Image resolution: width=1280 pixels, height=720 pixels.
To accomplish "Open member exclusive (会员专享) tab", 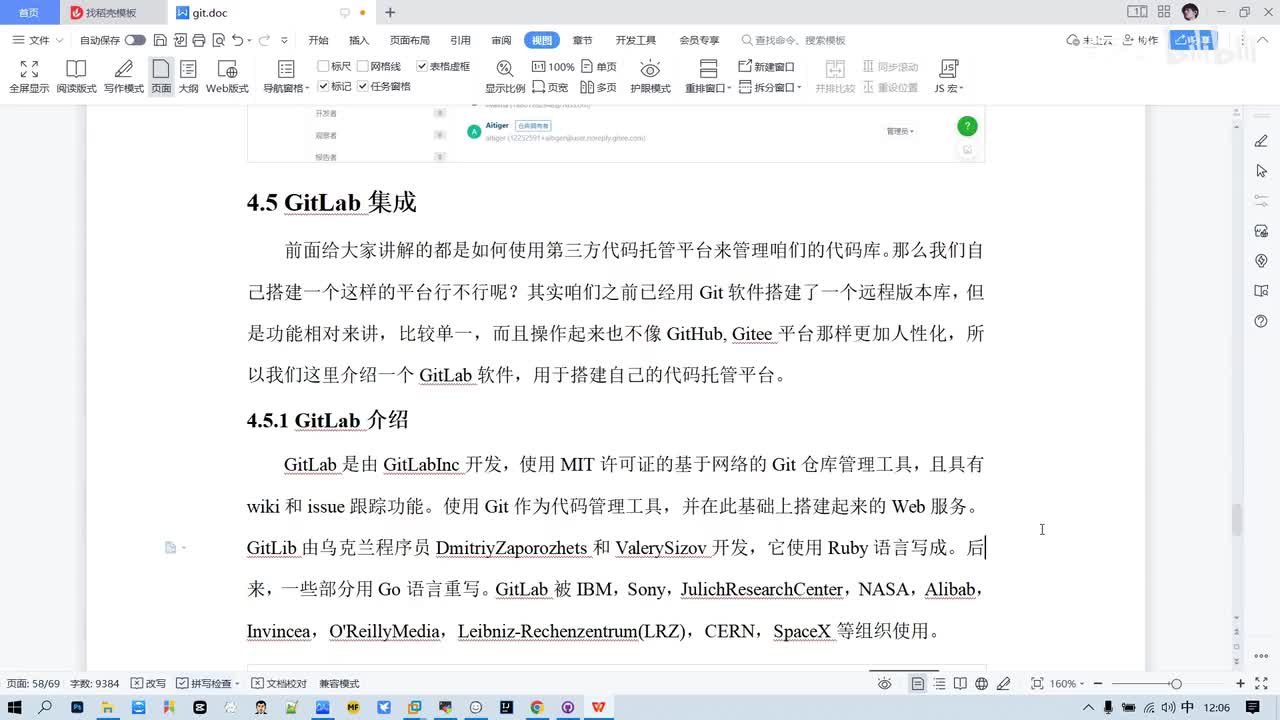I will click(699, 40).
